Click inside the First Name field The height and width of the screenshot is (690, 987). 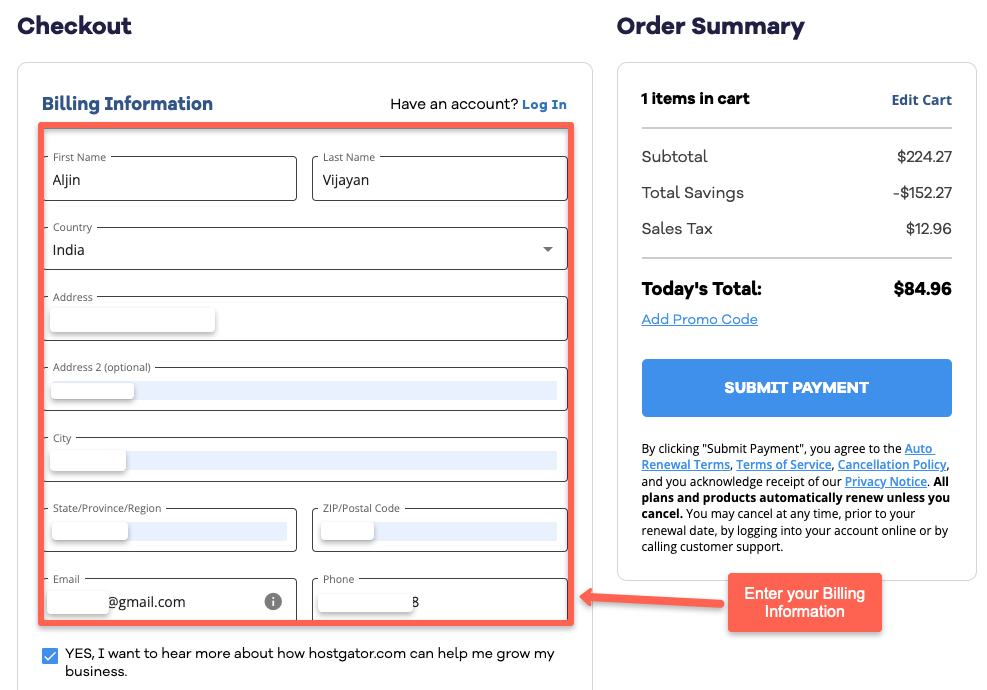point(170,178)
